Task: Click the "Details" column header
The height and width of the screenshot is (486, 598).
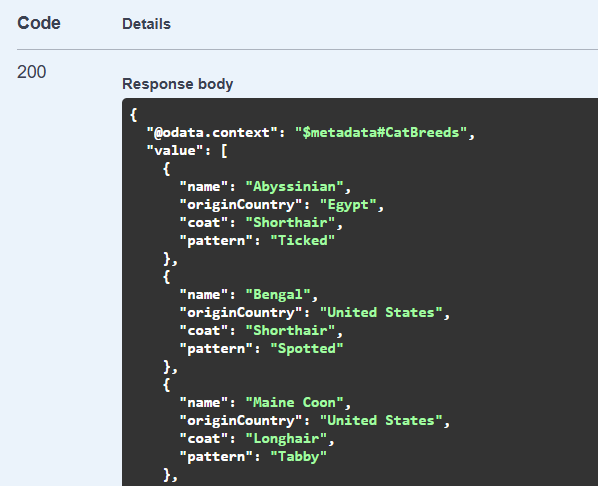Action: point(146,24)
